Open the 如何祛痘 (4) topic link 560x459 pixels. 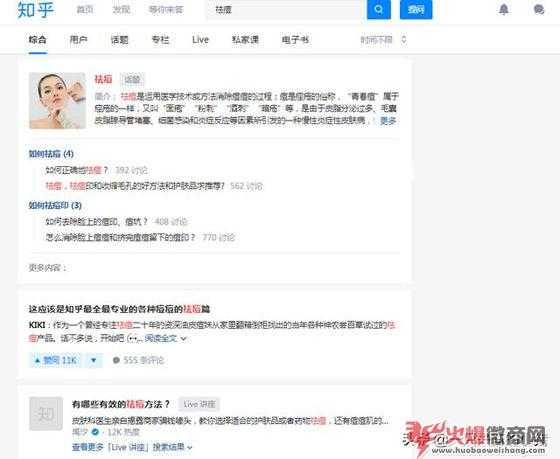click(x=51, y=154)
